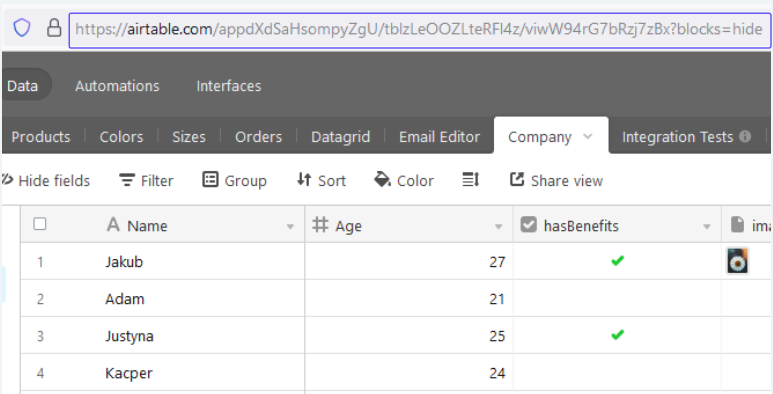
Task: Click the age cell showing 25
Action: [x=409, y=335]
